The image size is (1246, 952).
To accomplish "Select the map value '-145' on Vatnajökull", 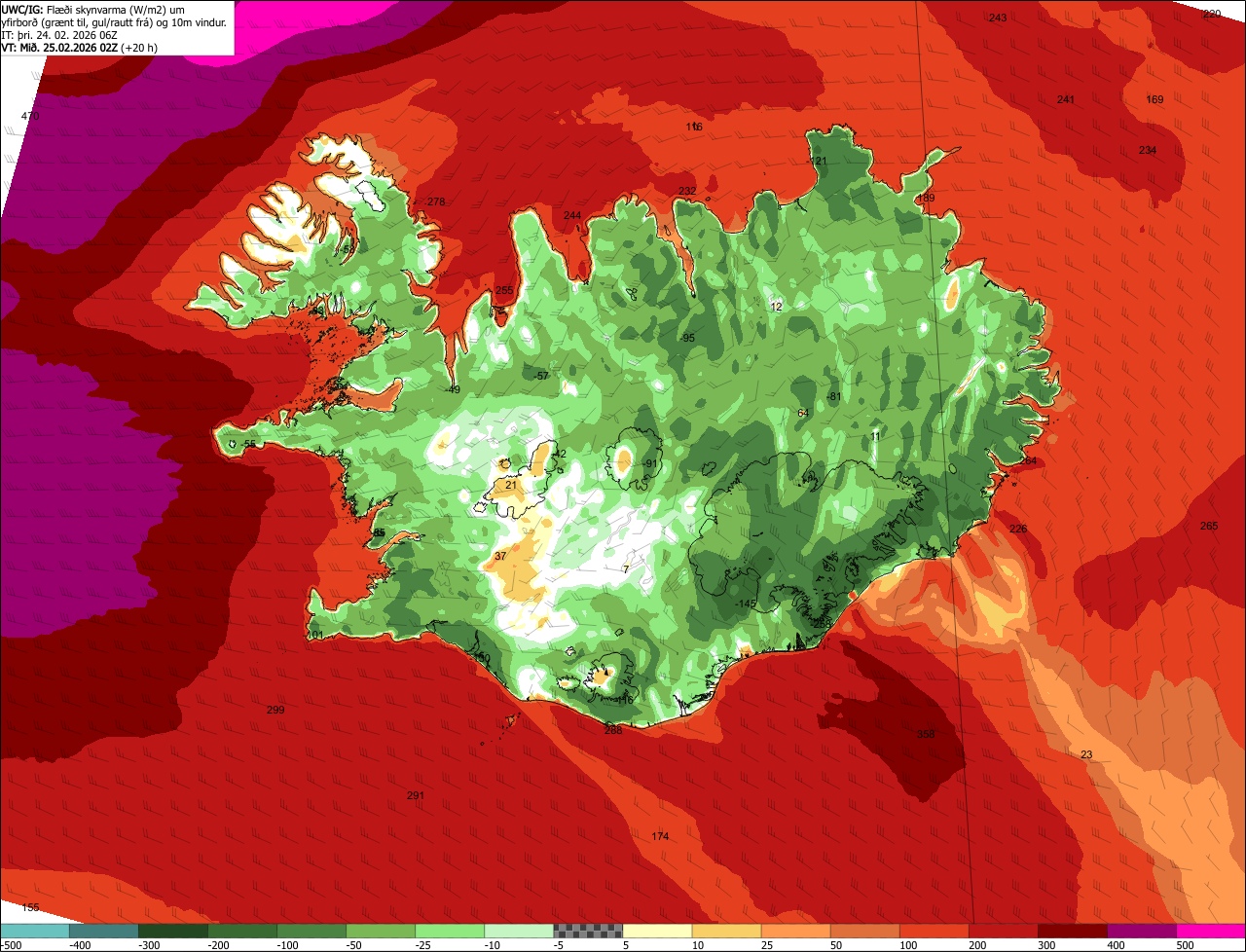I will [x=745, y=604].
